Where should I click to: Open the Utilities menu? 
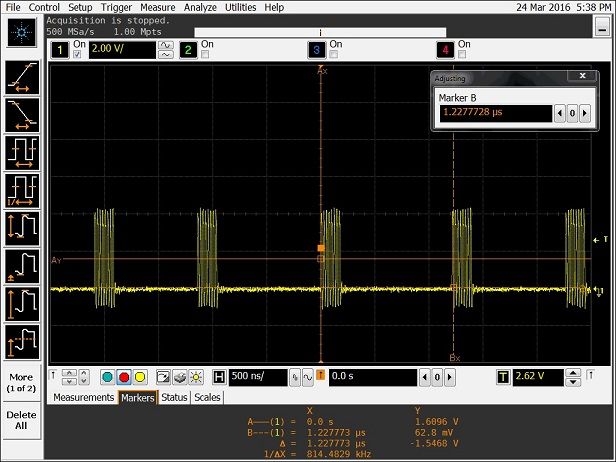coord(240,7)
